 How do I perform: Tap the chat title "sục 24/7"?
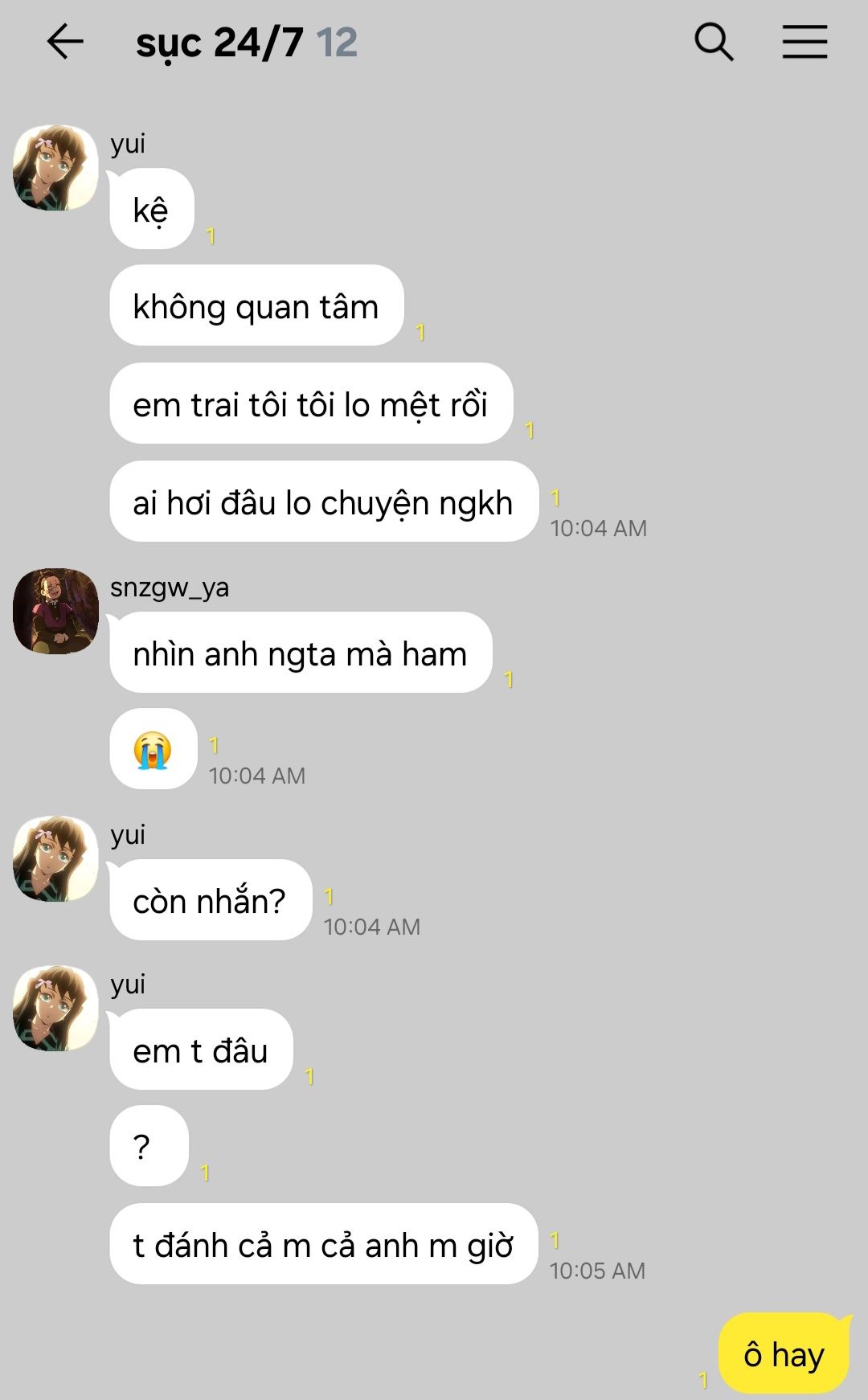219,43
